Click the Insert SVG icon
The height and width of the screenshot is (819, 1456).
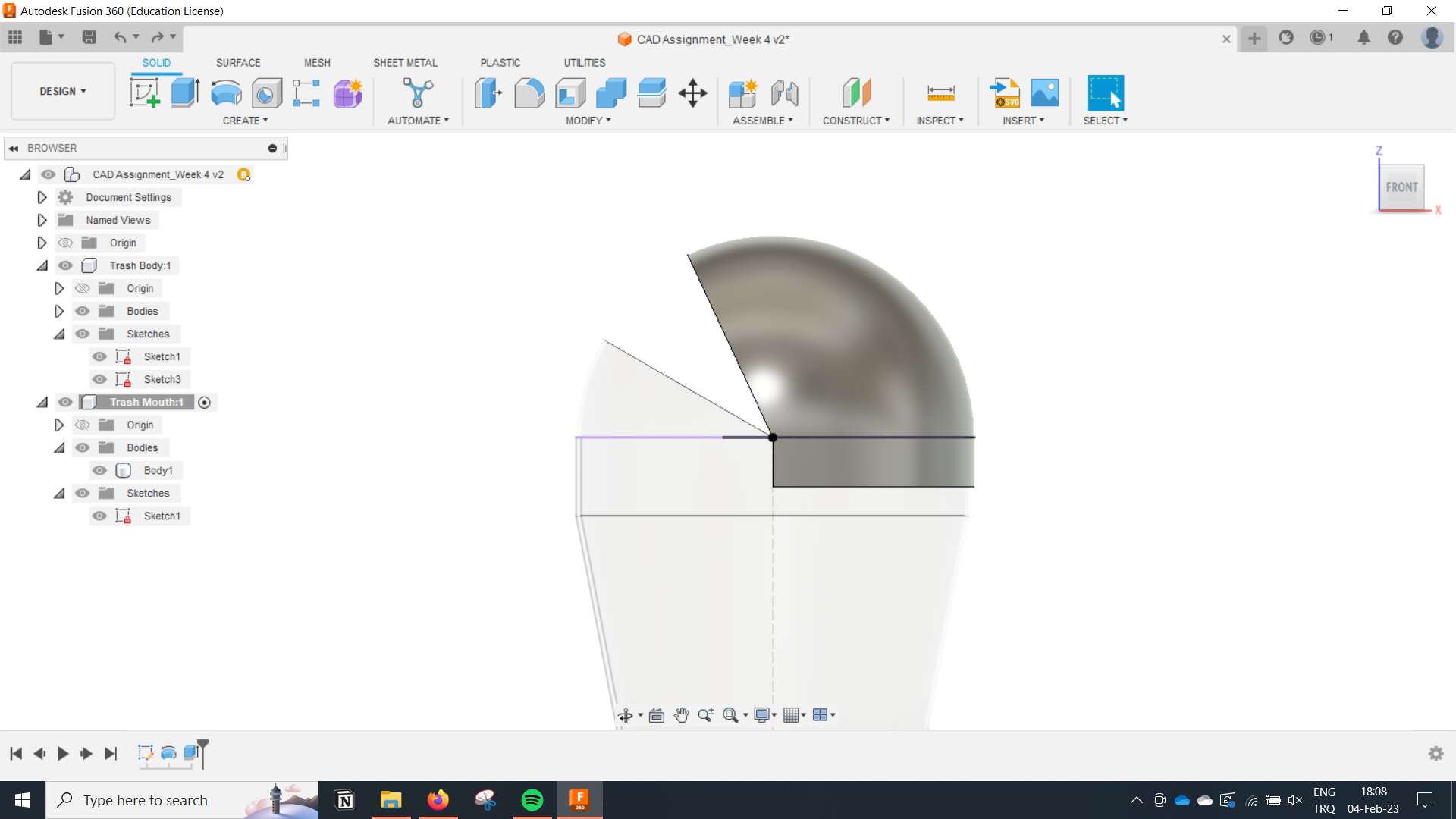pos(1005,93)
